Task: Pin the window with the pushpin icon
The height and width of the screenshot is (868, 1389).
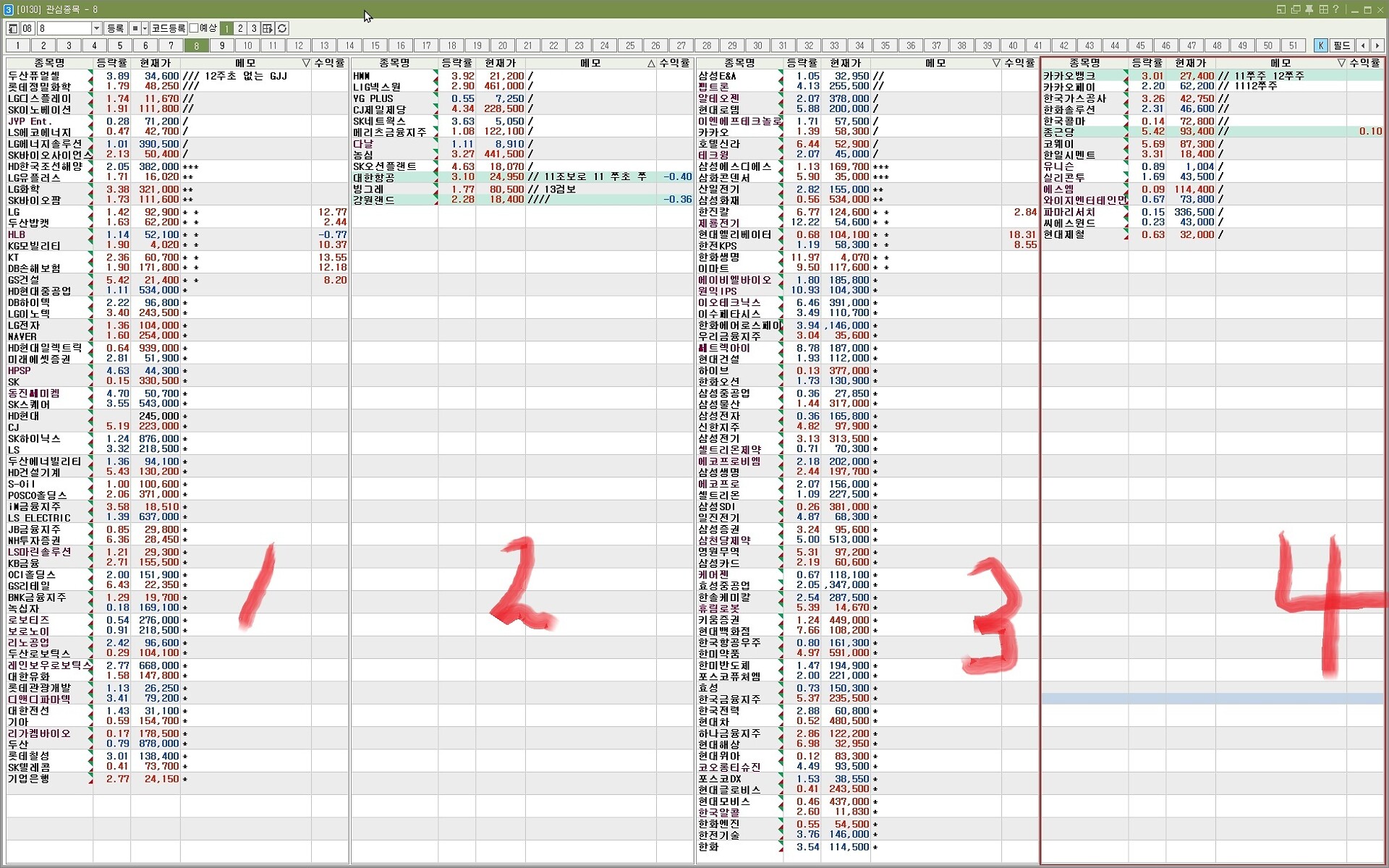Action: pyautogui.click(x=1309, y=9)
